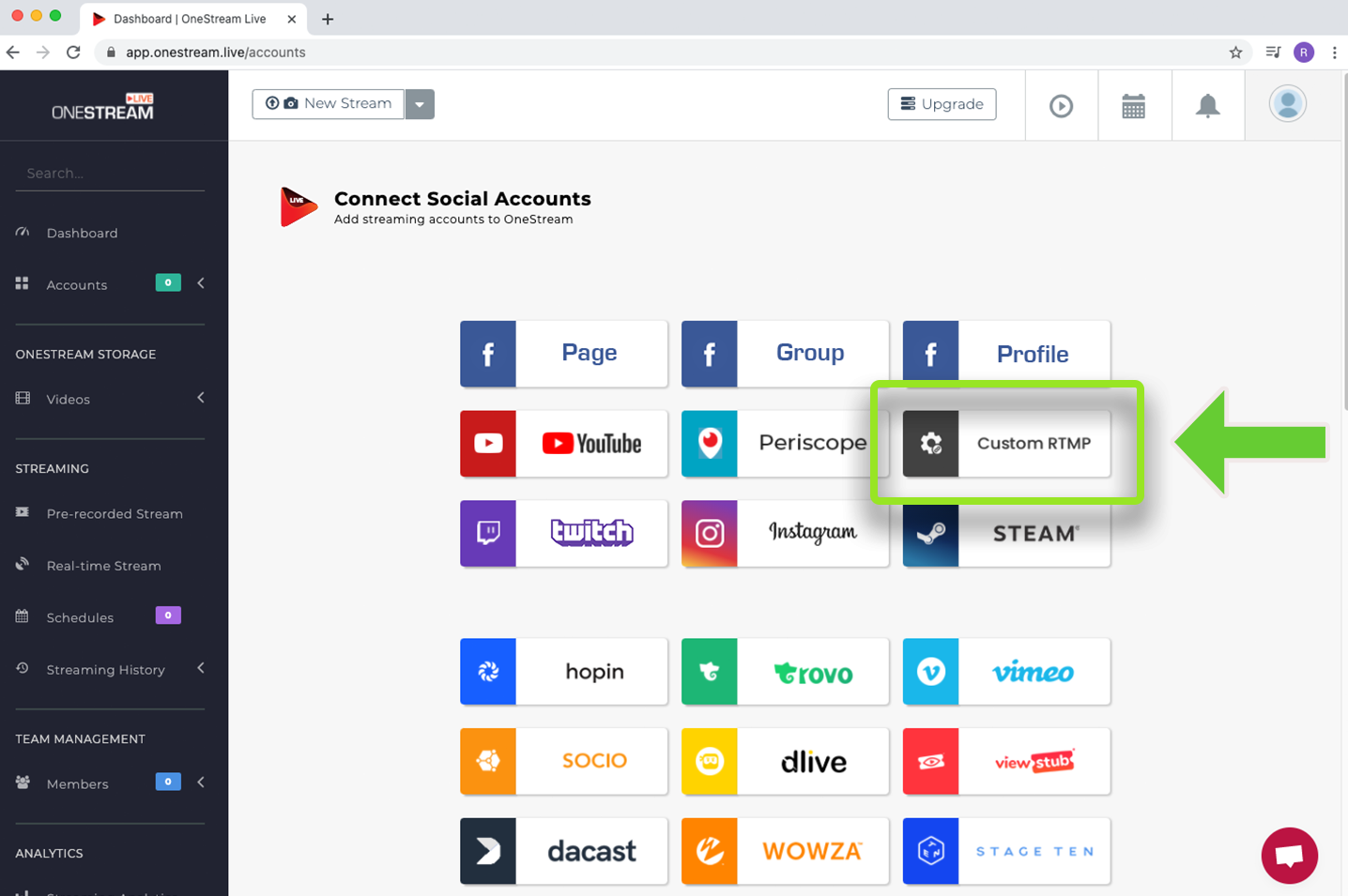Connect an Instagram account
The width and height of the screenshot is (1348, 896).
[785, 533]
